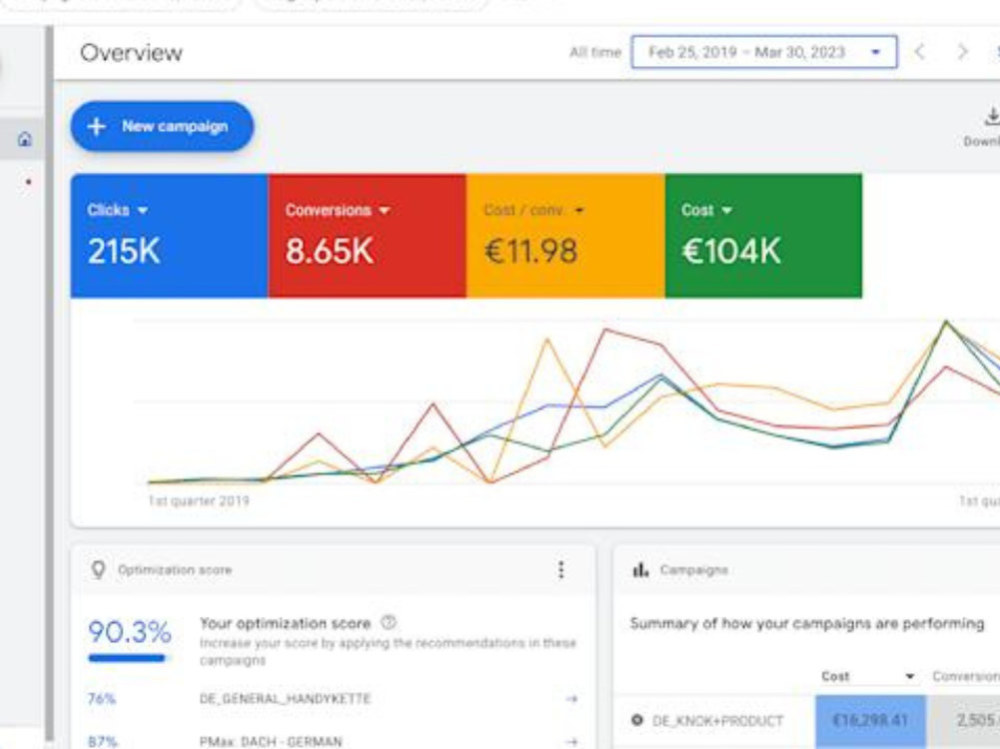Open the Cost / conv. metric dropdown
This screenshot has height=749, width=1000.
click(533, 211)
